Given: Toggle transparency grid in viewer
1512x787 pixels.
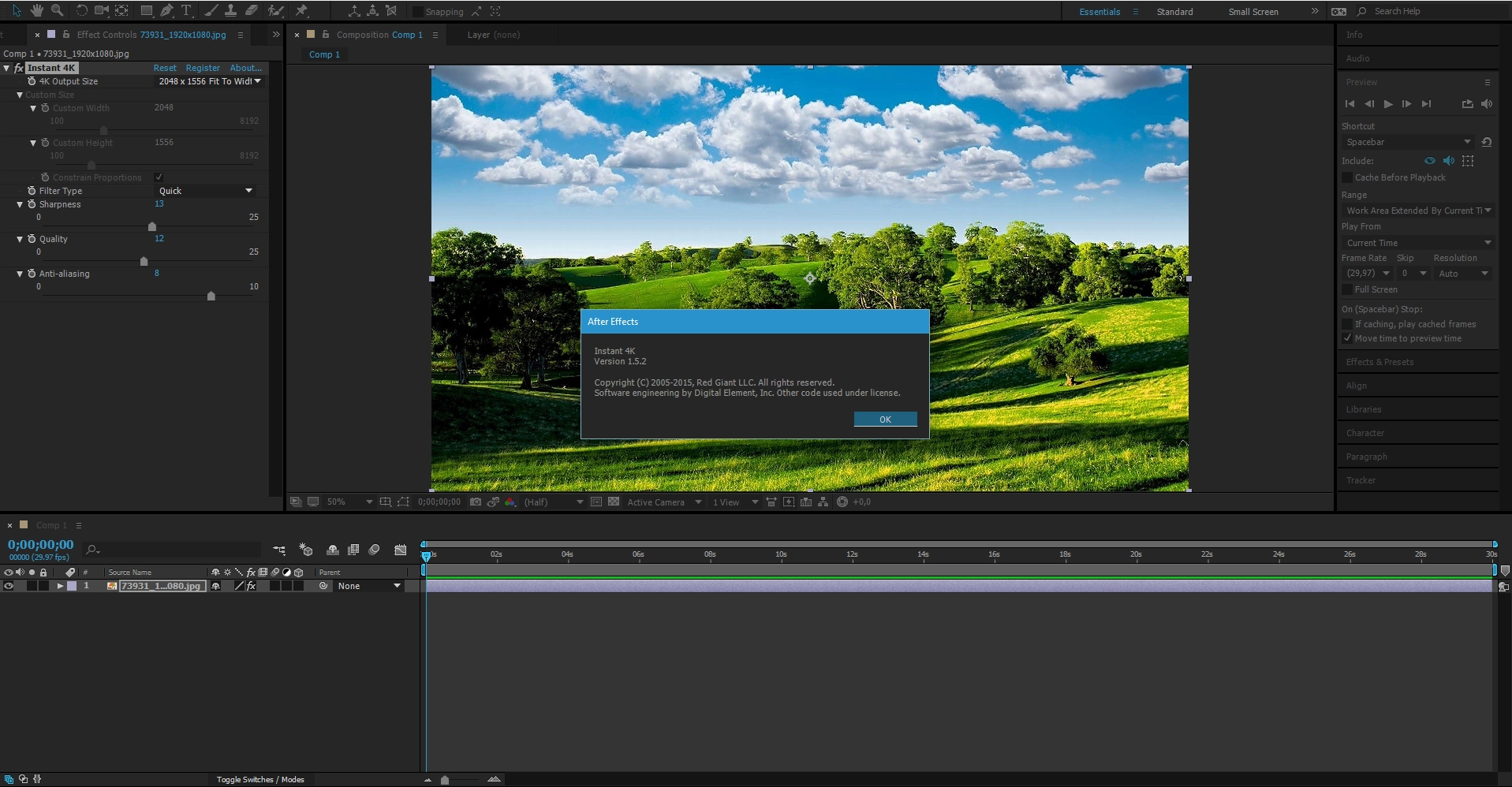Looking at the screenshot, I should (x=614, y=502).
